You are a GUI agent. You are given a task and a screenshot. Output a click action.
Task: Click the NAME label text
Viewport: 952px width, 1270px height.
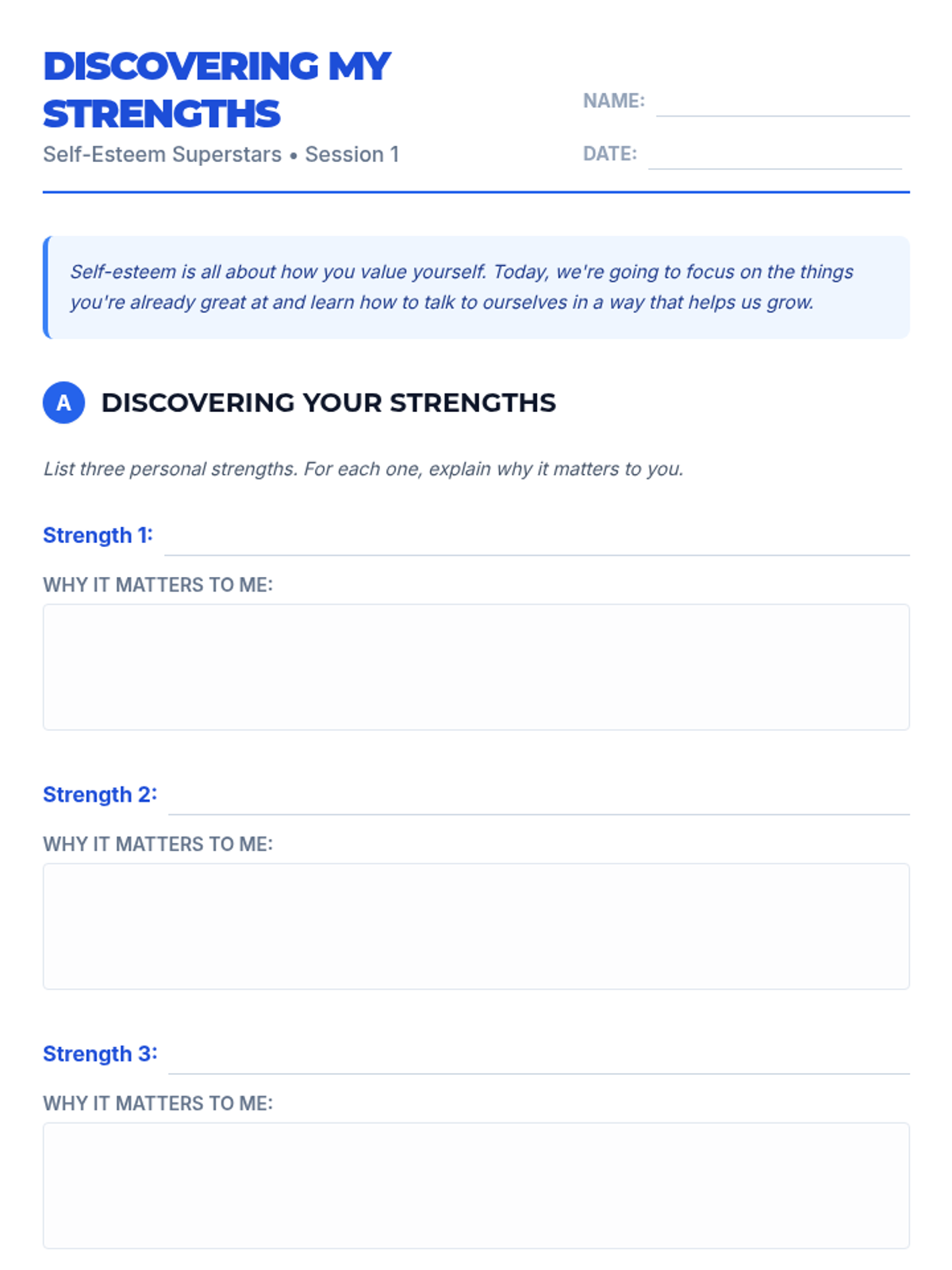614,101
